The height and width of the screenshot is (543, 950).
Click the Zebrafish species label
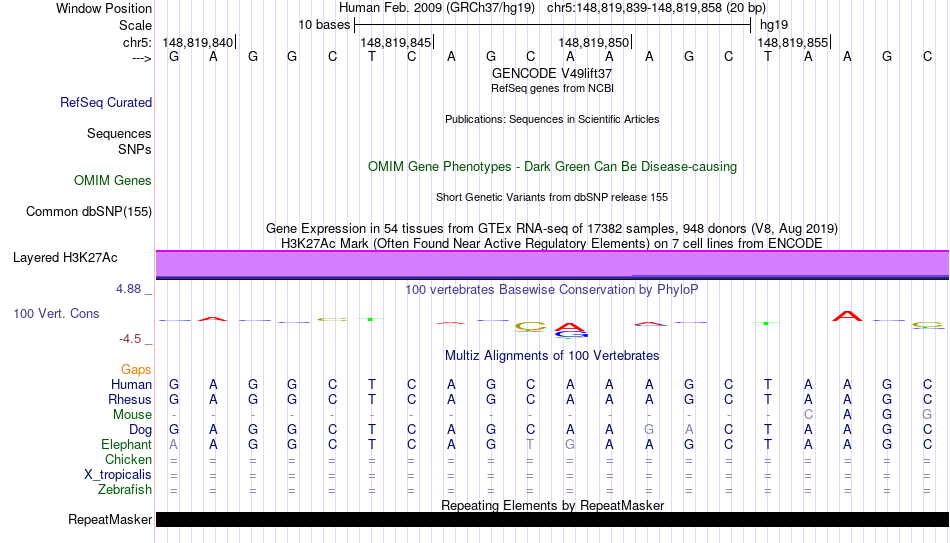coord(125,489)
